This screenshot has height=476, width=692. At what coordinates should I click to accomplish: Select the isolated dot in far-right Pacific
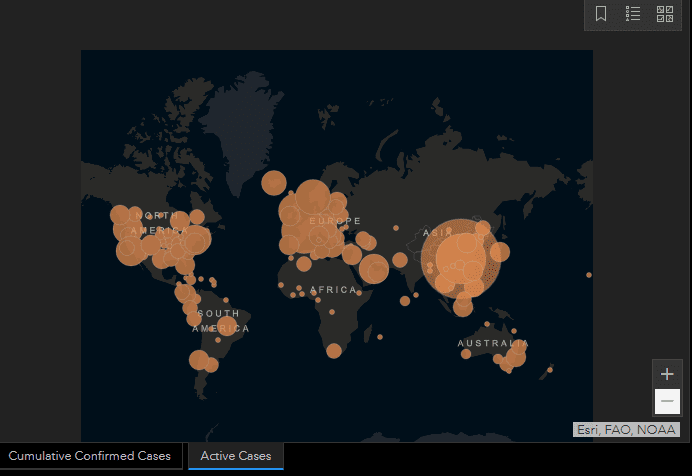589,275
